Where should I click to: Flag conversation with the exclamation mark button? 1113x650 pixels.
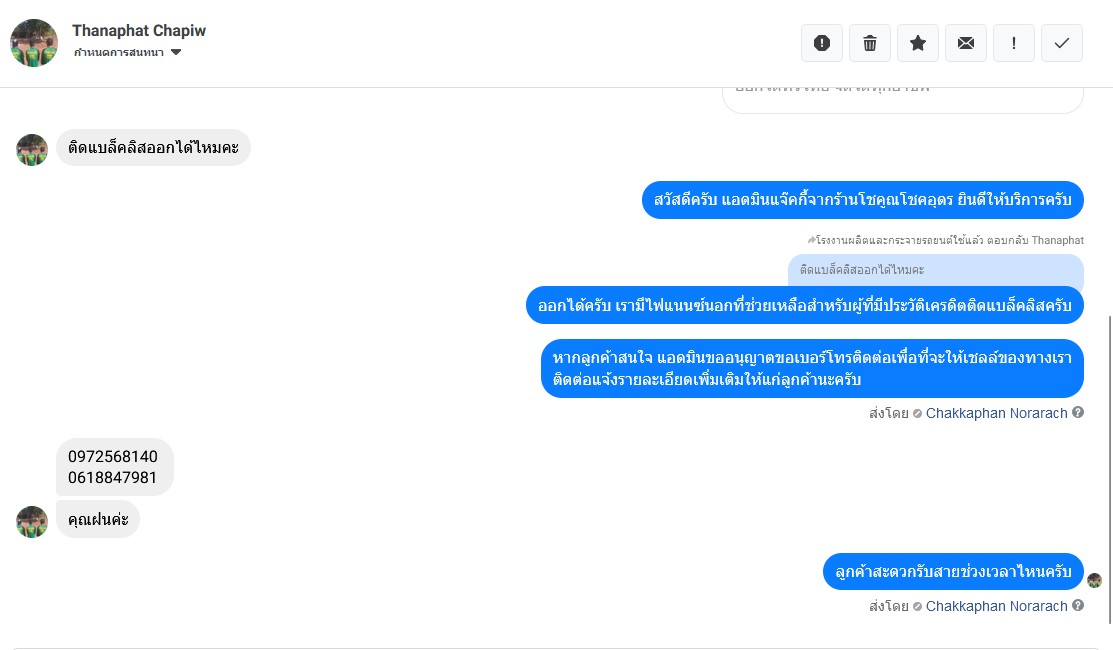[1014, 43]
